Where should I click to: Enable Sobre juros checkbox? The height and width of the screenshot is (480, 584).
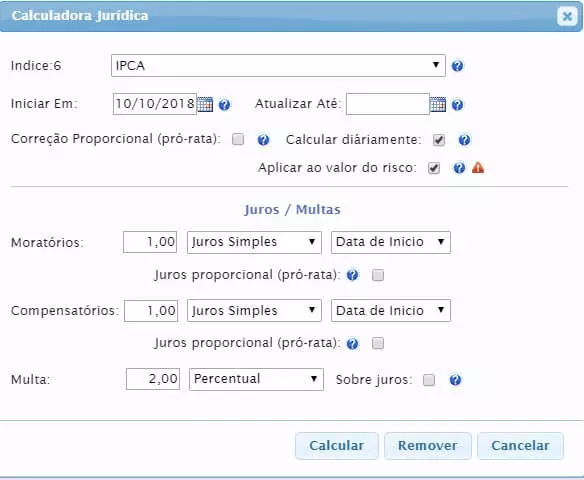click(429, 380)
